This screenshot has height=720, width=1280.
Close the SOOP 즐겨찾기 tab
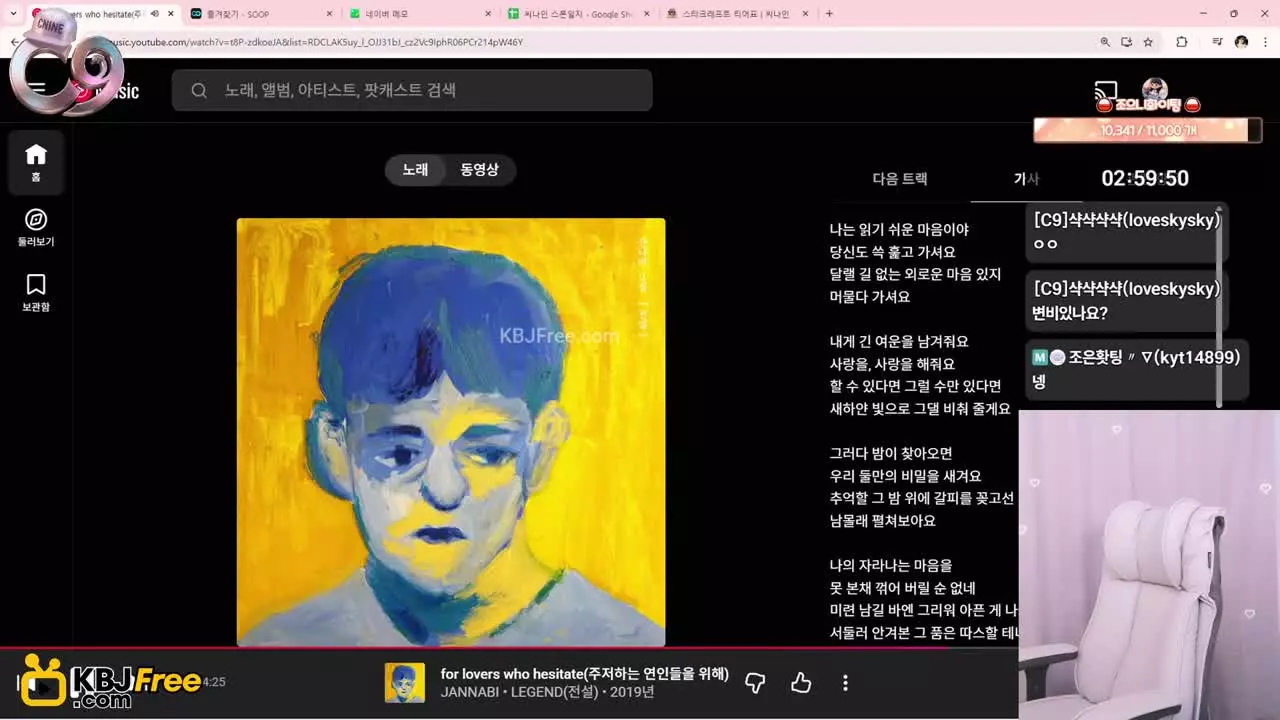(330, 14)
